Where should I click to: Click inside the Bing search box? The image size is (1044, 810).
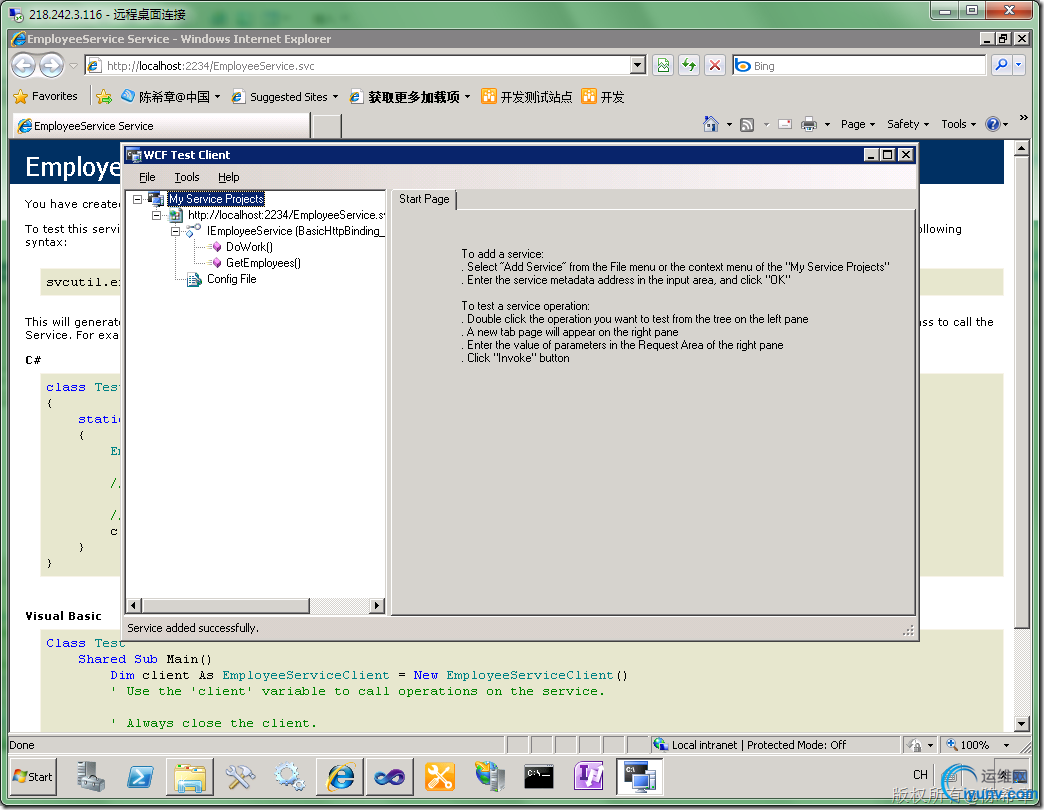[x=859, y=65]
